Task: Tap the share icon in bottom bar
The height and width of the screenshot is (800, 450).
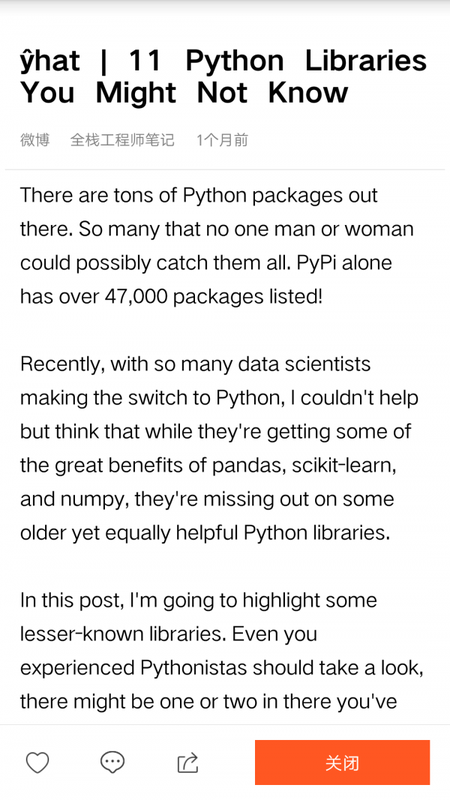Action: 188,763
